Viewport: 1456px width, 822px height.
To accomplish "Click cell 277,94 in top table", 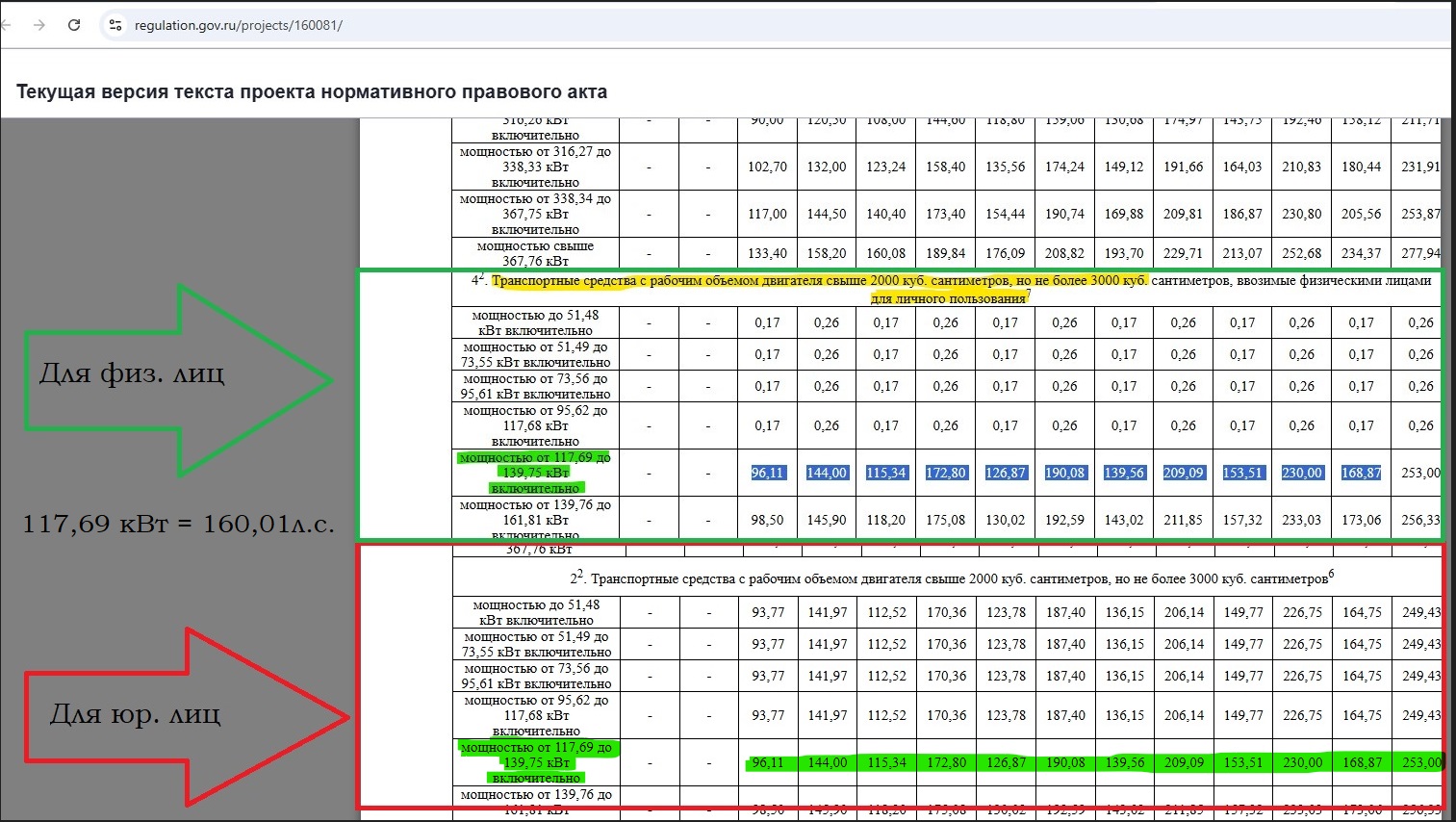I will coord(1420,253).
